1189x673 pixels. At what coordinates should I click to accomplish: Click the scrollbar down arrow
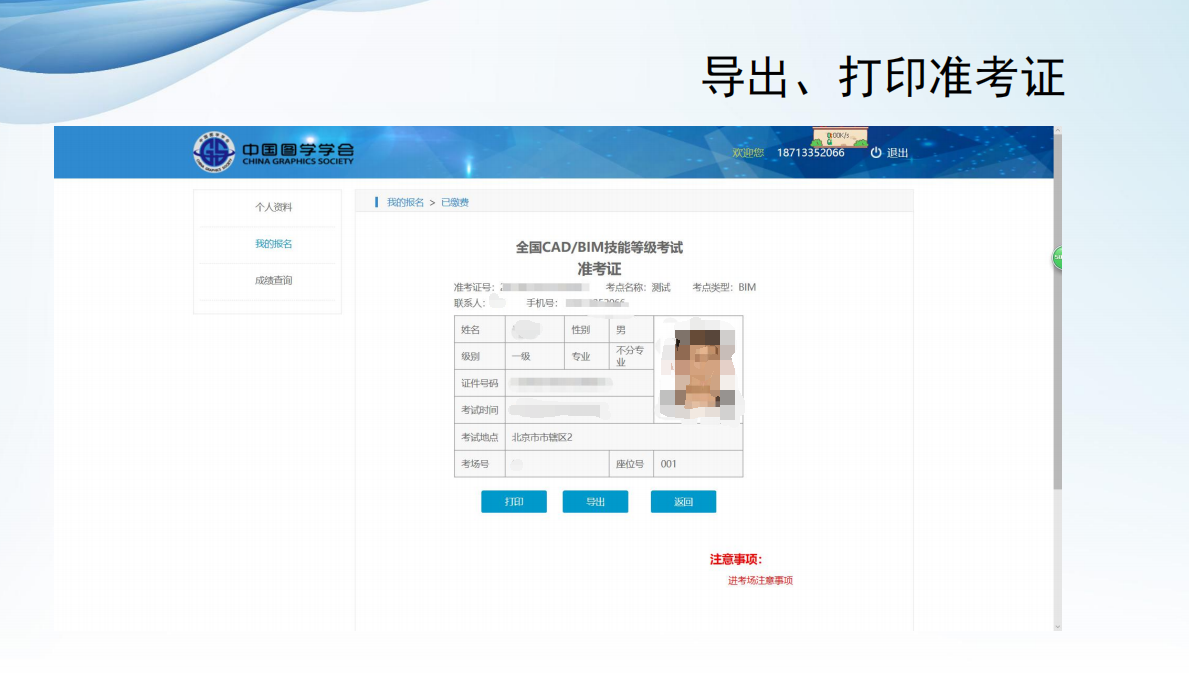(1058, 626)
